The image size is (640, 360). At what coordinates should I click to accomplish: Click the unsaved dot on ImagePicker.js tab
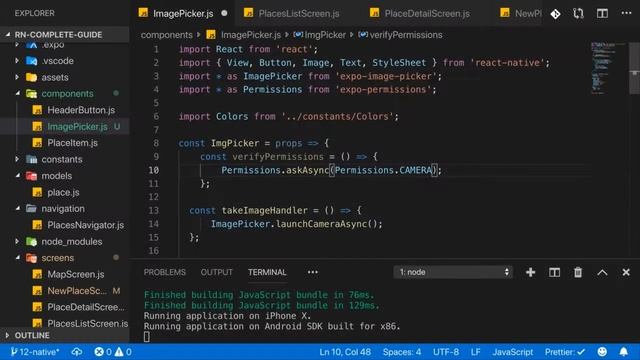tap(224, 13)
